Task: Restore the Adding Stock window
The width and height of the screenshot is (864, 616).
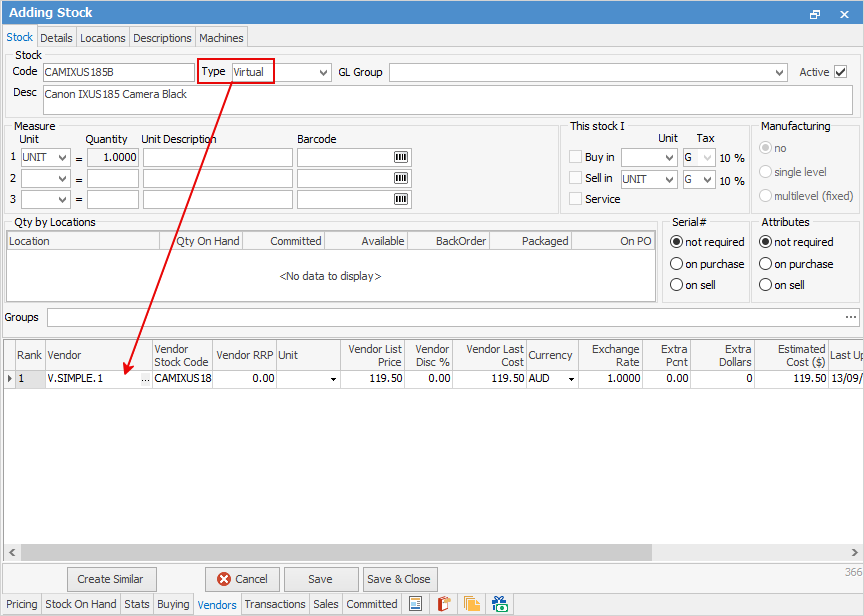Action: [814, 14]
